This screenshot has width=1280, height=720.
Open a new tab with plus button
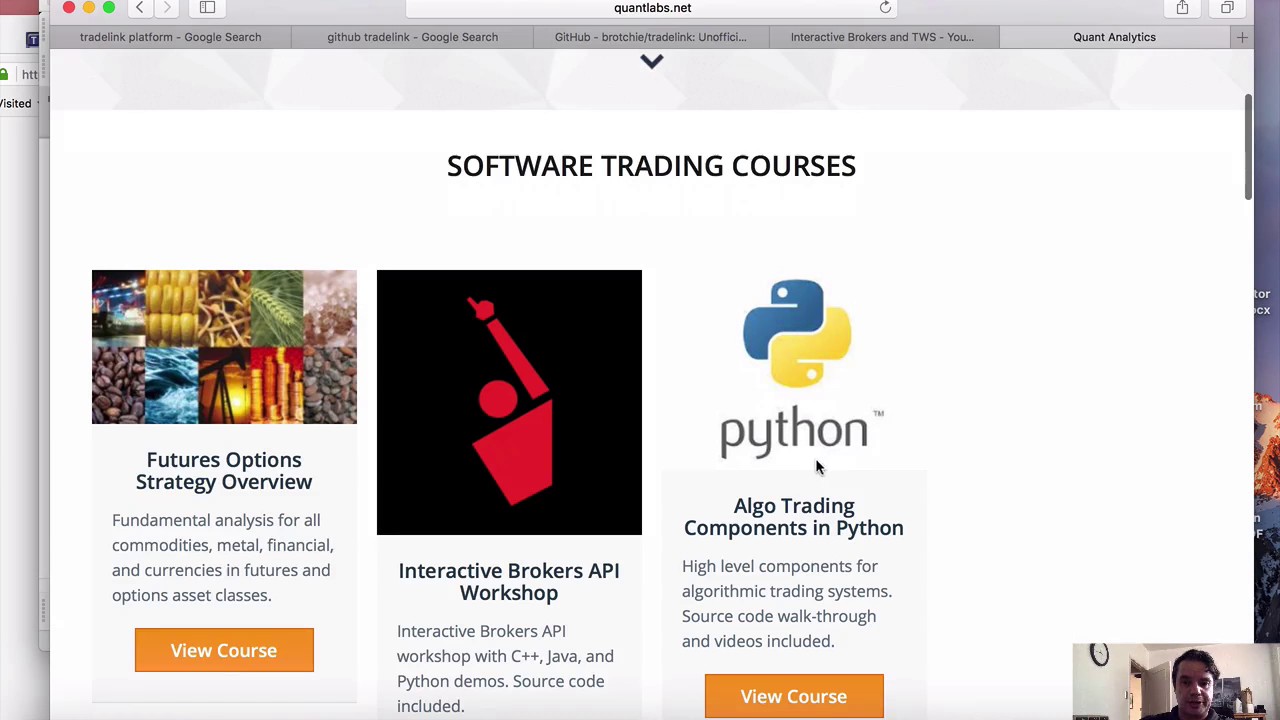(1241, 37)
